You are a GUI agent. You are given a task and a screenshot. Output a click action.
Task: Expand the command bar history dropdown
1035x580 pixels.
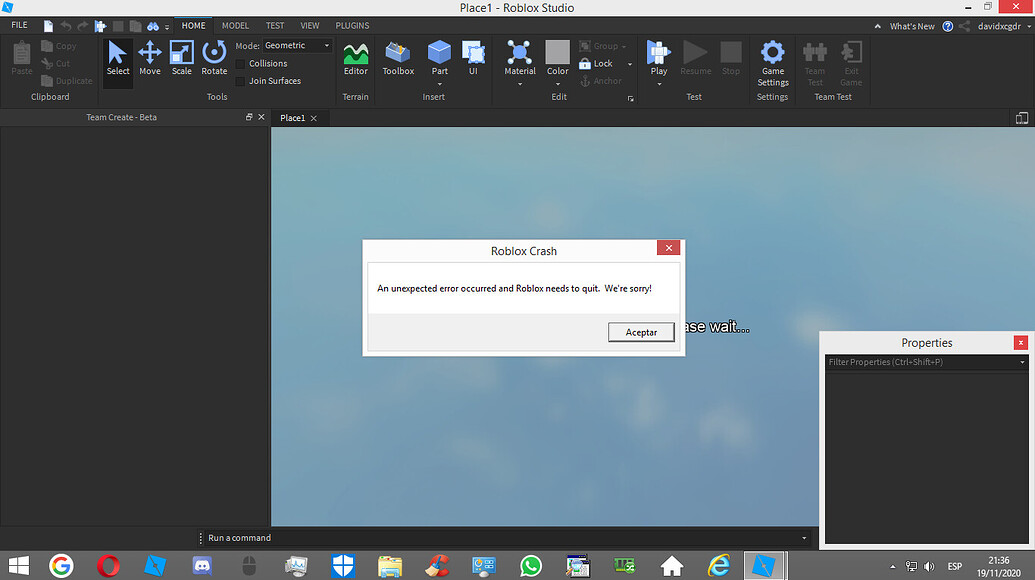click(804, 538)
